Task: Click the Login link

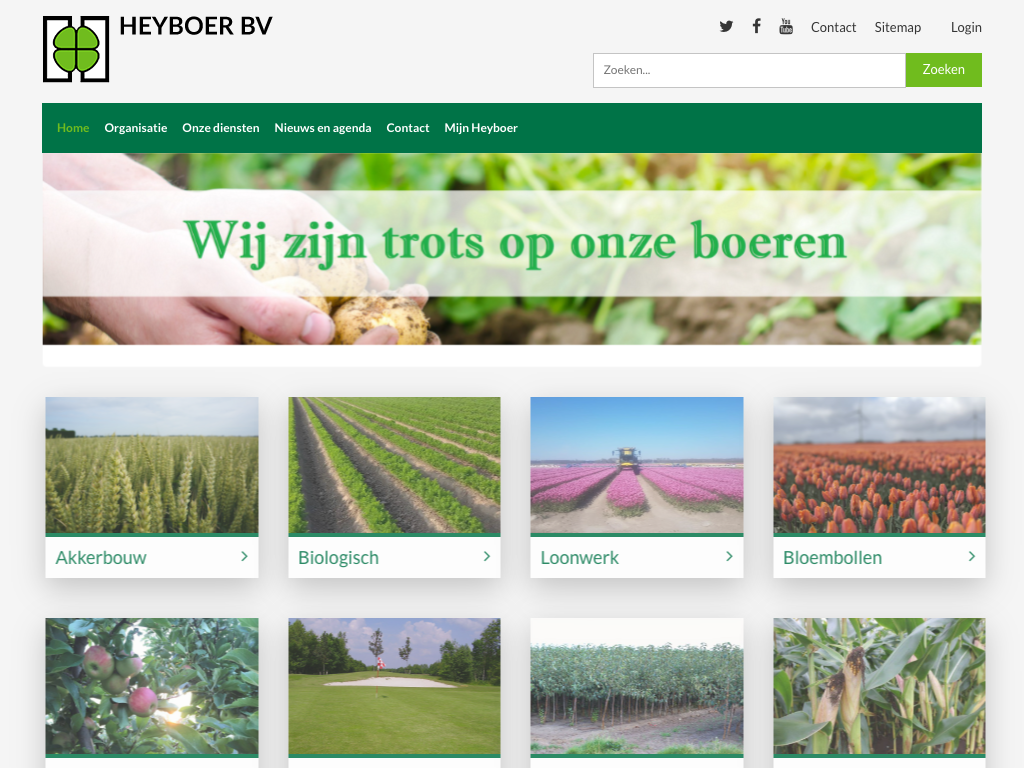Action: point(965,27)
